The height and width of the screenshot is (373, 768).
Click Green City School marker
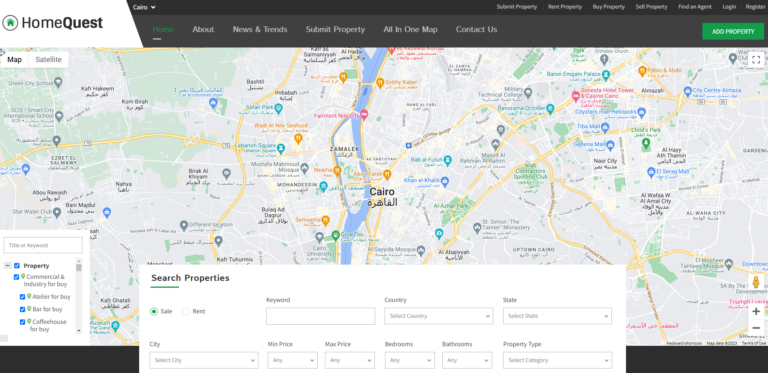click(58, 83)
